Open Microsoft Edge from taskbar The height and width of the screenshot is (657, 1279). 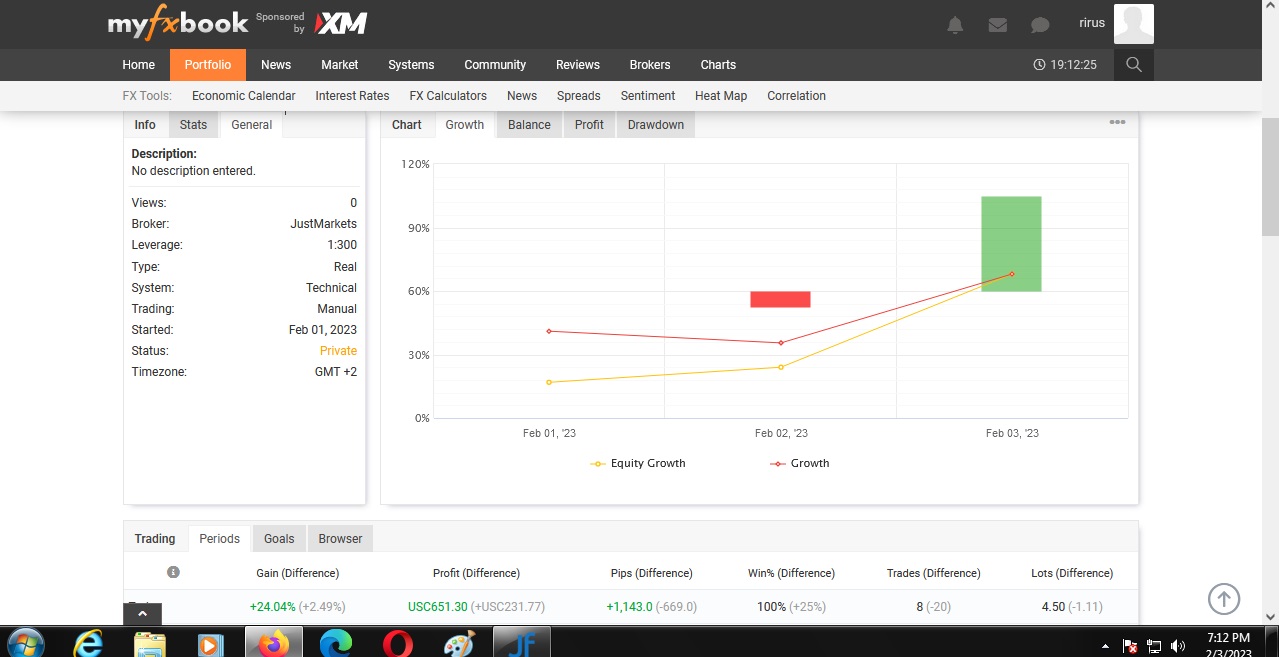pyautogui.click(x=336, y=643)
